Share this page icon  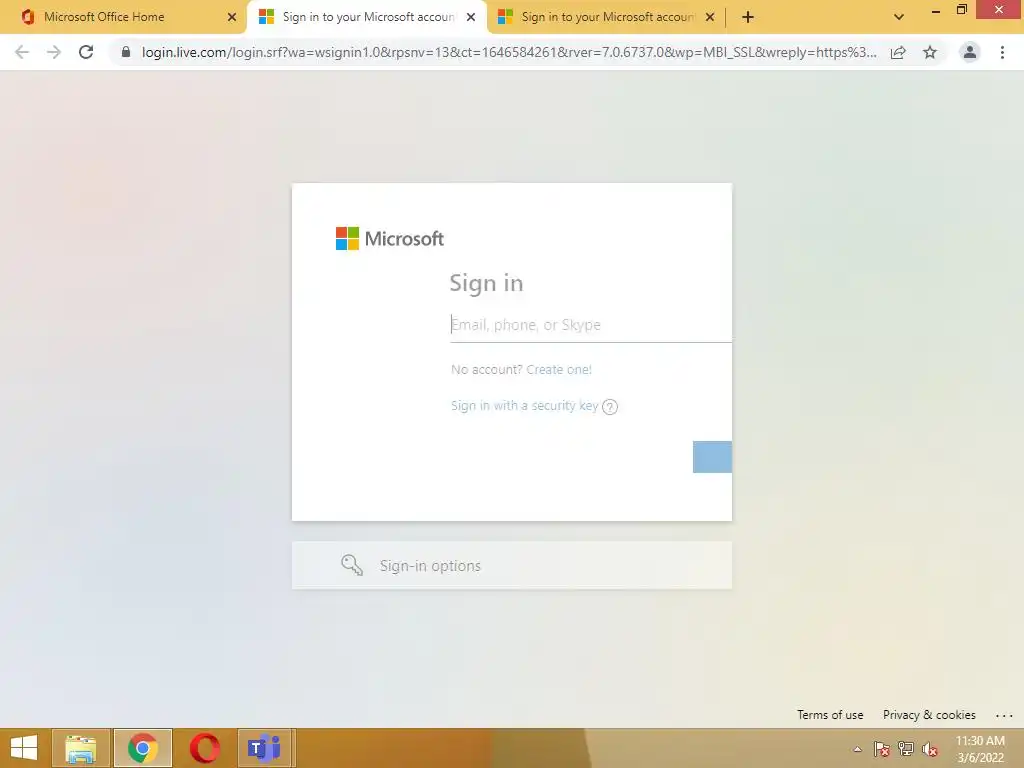coord(898,52)
